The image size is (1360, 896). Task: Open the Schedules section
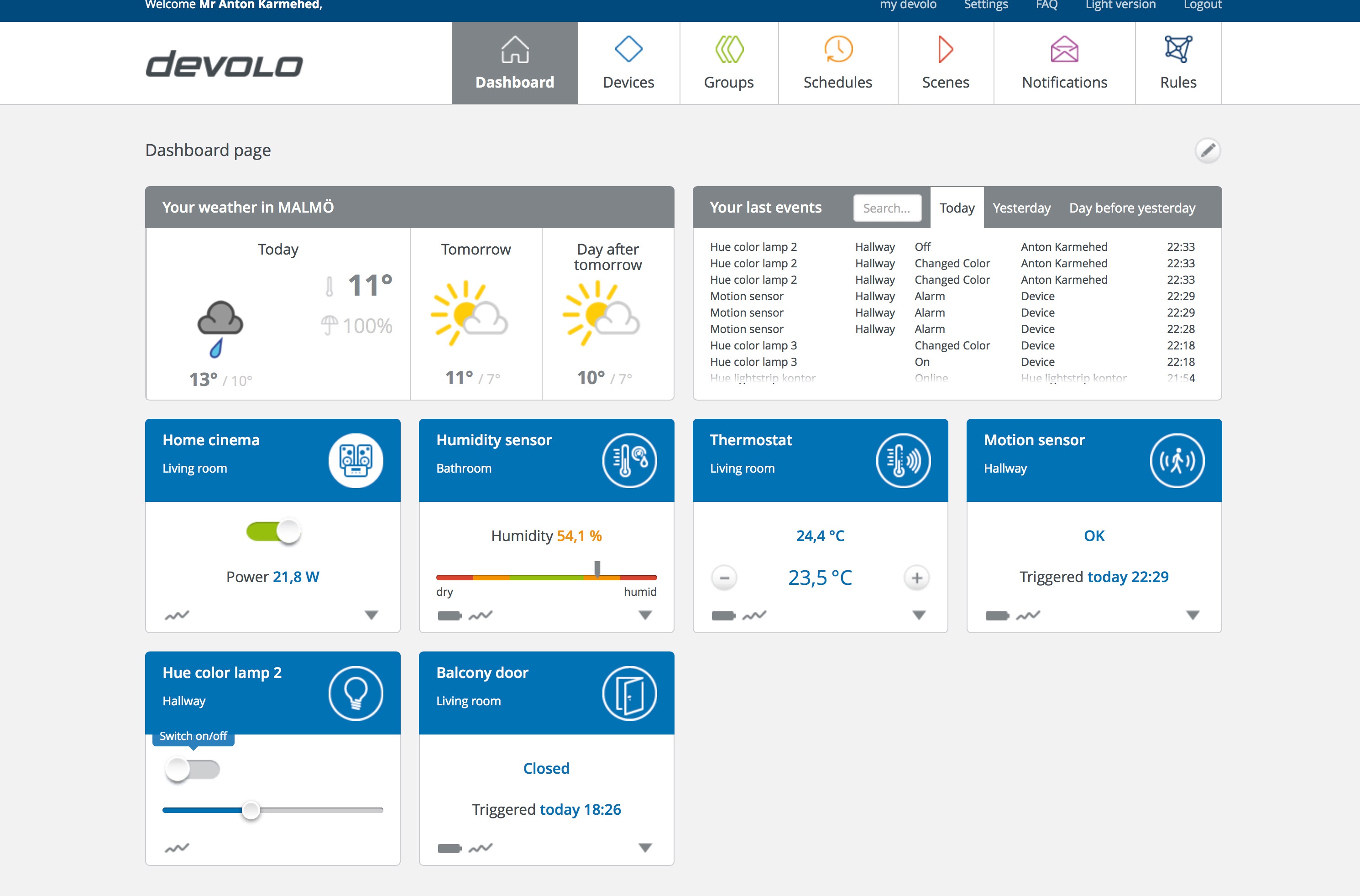pyautogui.click(x=837, y=63)
